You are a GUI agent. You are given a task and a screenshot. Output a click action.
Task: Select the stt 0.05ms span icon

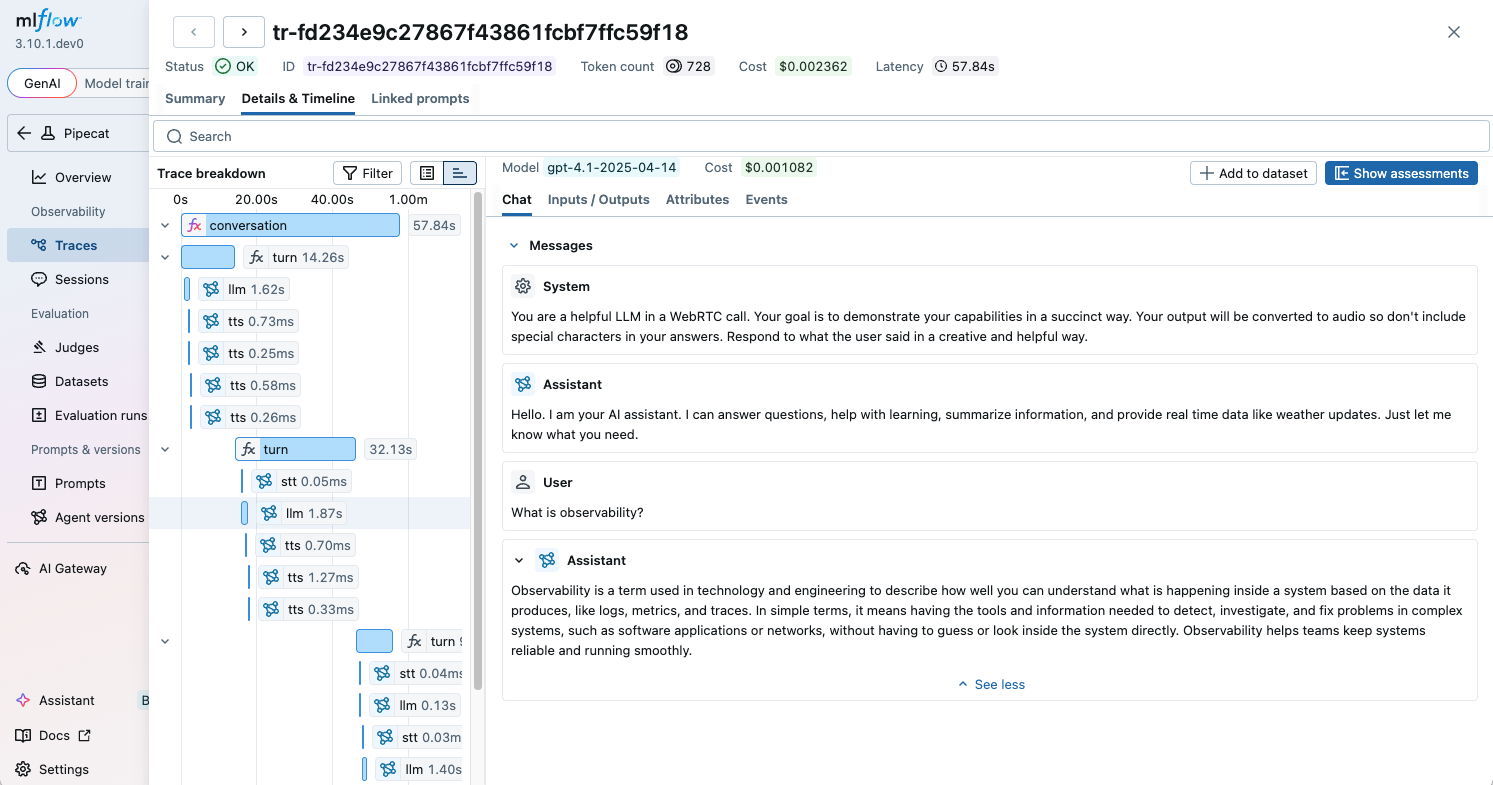pos(264,481)
